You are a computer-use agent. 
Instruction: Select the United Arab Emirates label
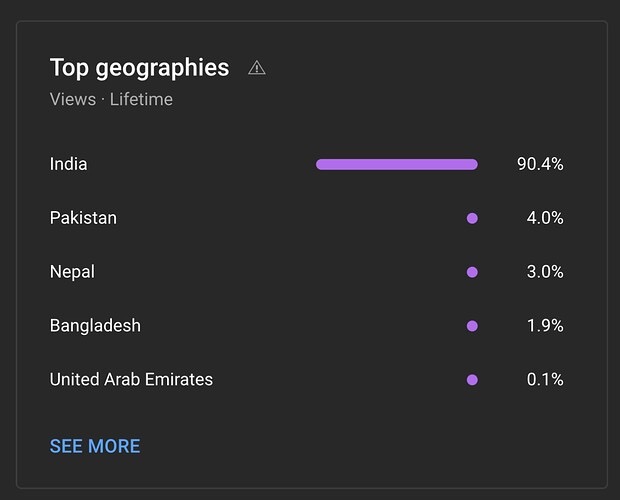[131, 379]
